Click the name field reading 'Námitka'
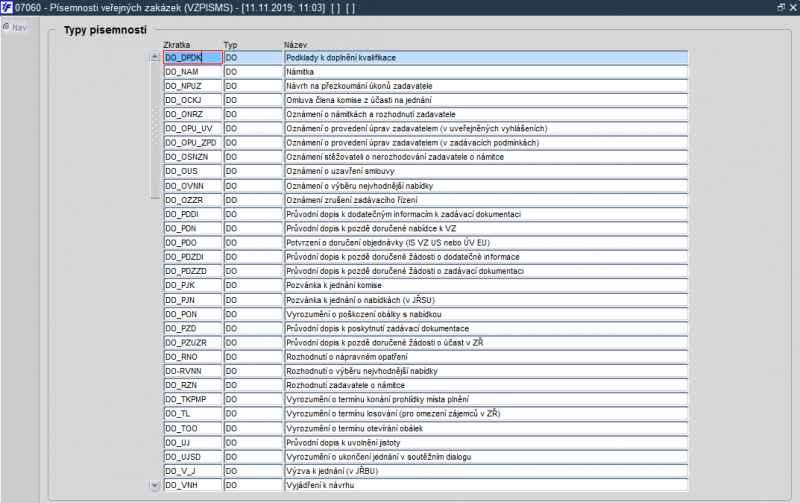The width and height of the screenshot is (800, 503). (486, 72)
